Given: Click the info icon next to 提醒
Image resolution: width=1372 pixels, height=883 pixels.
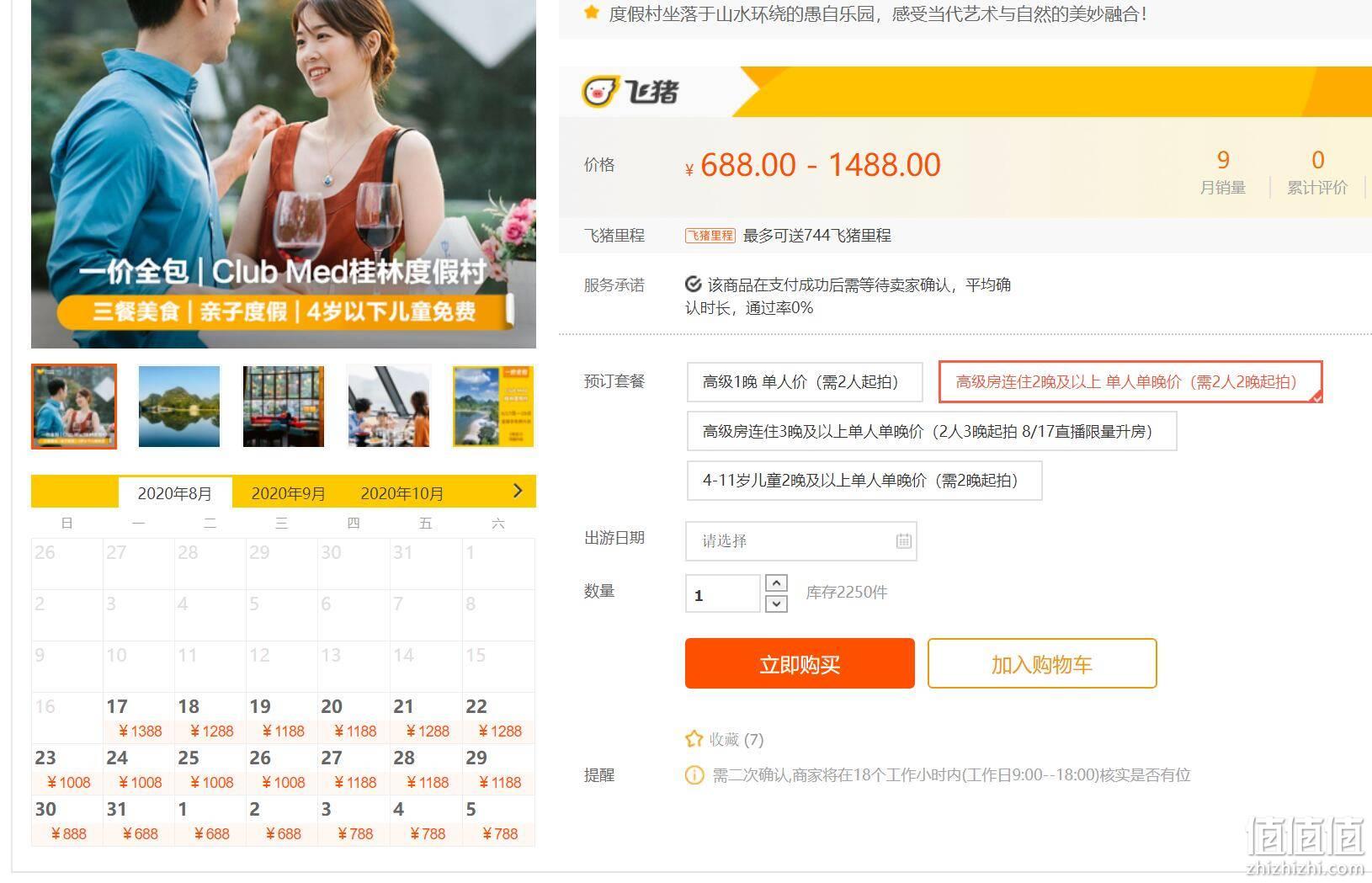Looking at the screenshot, I should point(694,775).
